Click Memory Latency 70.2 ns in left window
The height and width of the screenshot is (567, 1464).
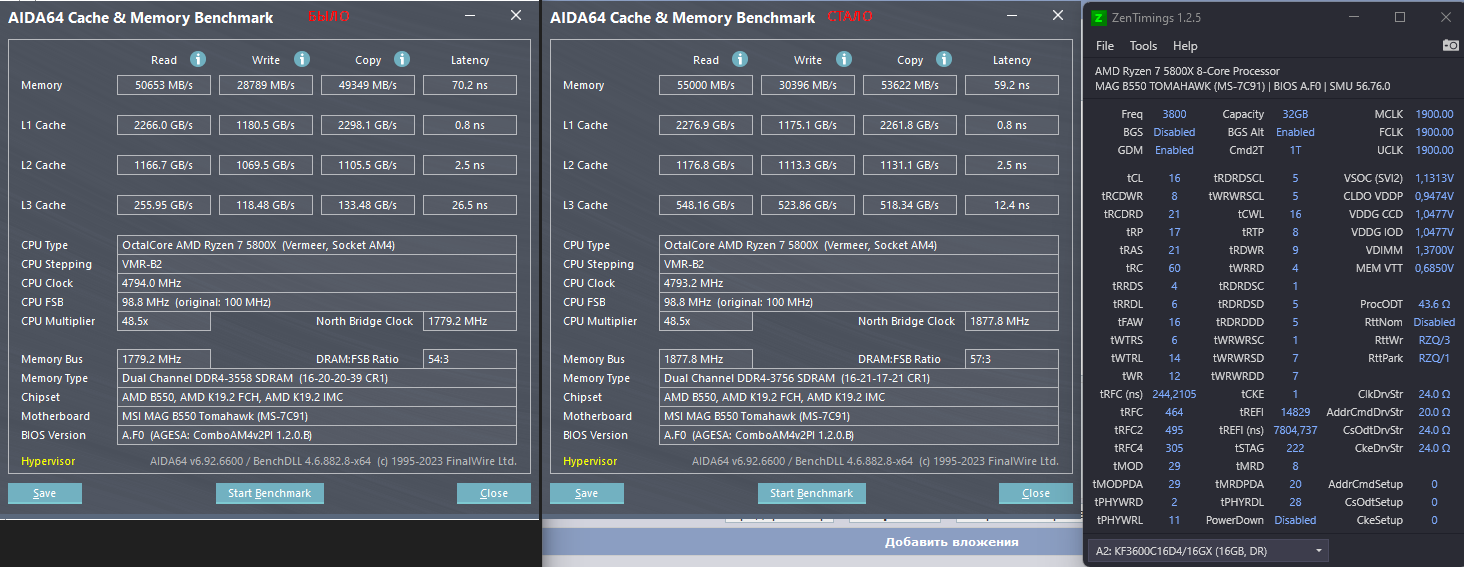pyautogui.click(x=470, y=85)
